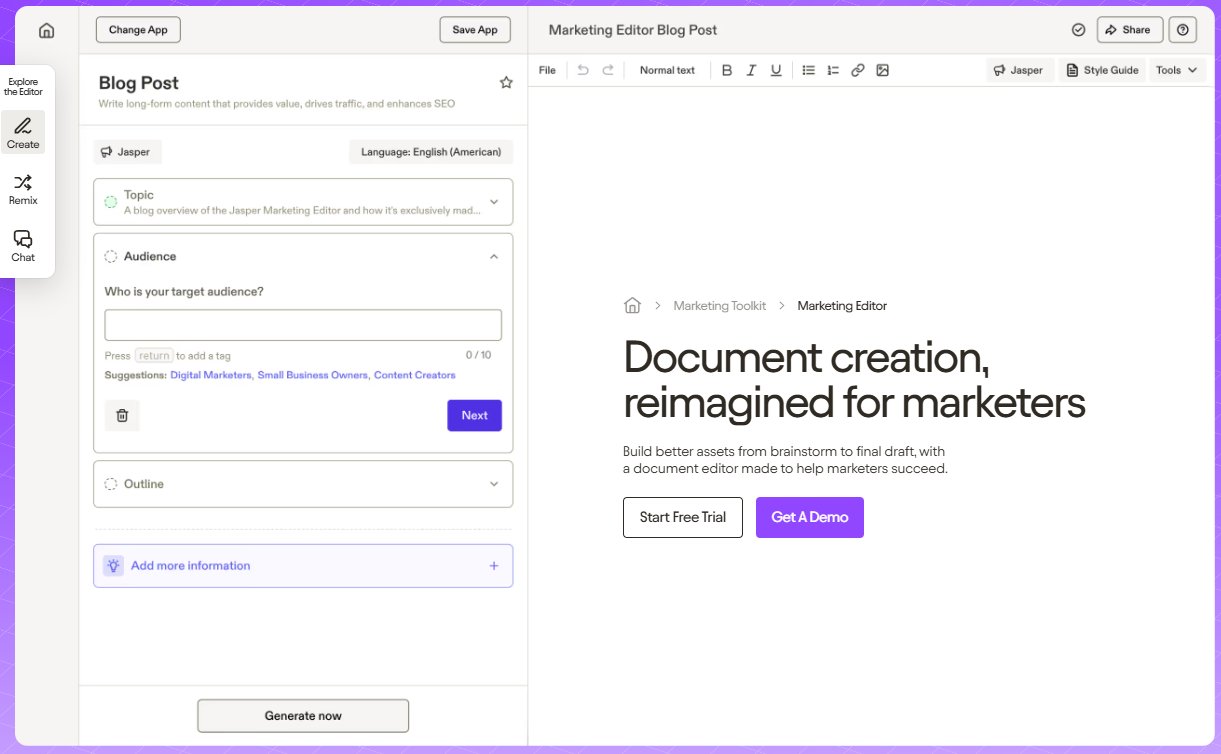This screenshot has width=1221, height=754.
Task: Click the target audience input field
Action: click(x=303, y=325)
